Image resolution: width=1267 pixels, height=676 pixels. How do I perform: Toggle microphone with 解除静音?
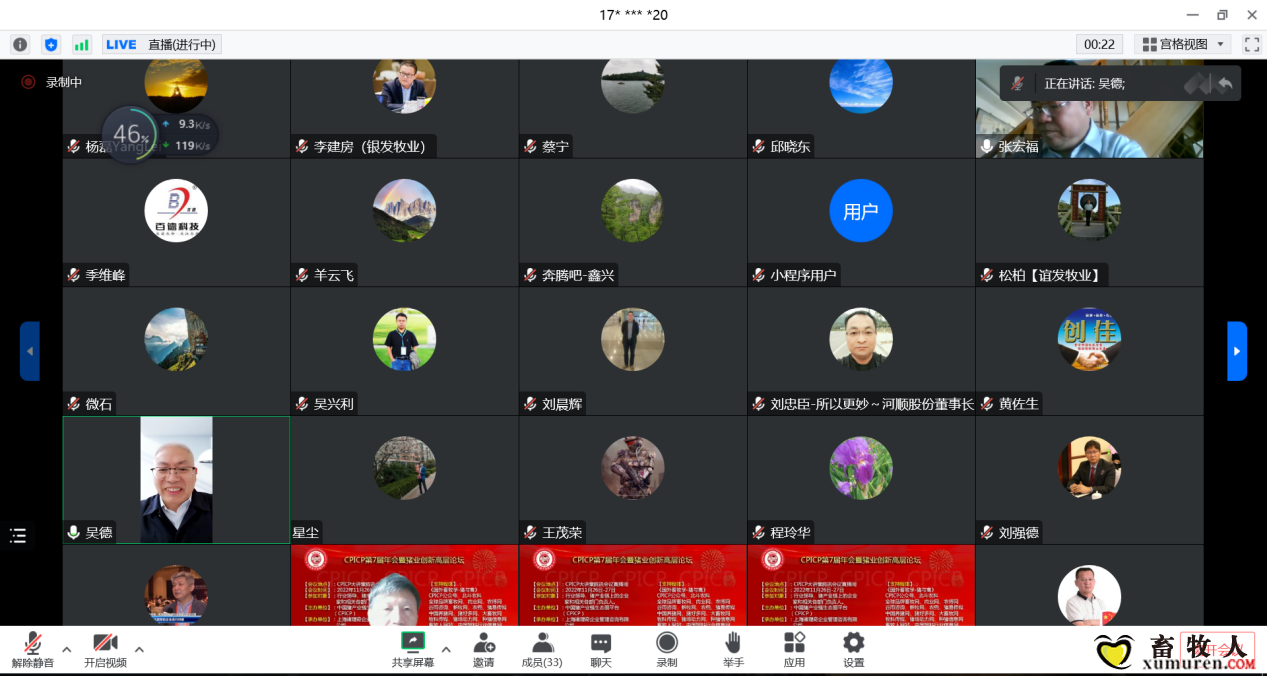(33, 649)
